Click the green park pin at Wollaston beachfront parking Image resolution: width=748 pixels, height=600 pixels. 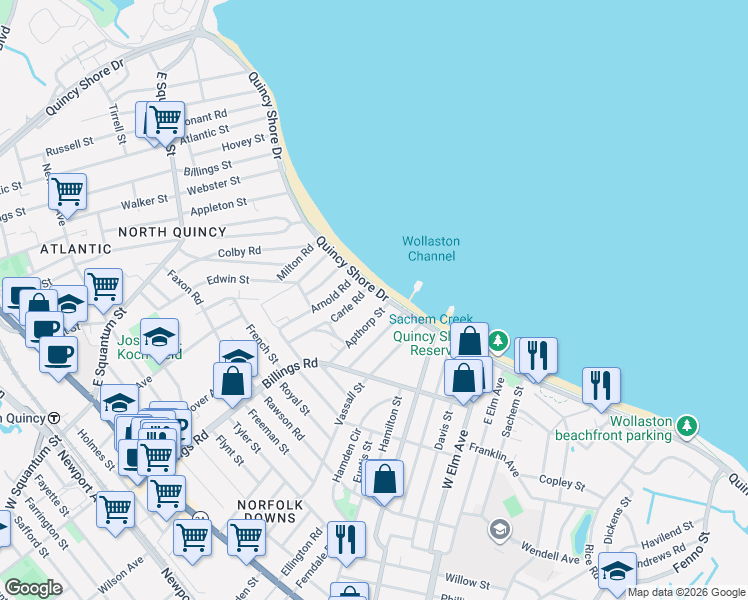click(687, 427)
